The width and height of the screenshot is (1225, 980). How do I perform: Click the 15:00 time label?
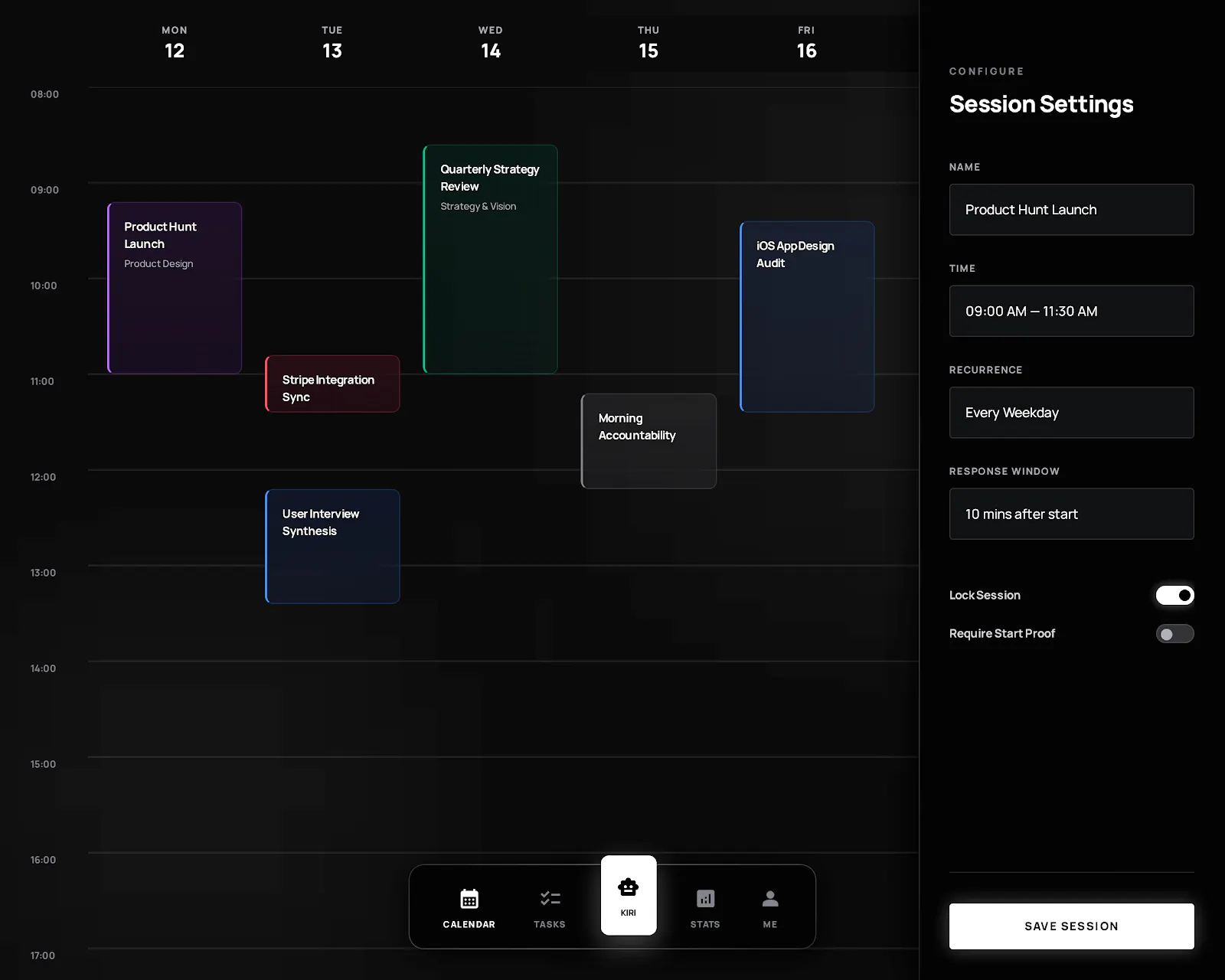pos(43,764)
